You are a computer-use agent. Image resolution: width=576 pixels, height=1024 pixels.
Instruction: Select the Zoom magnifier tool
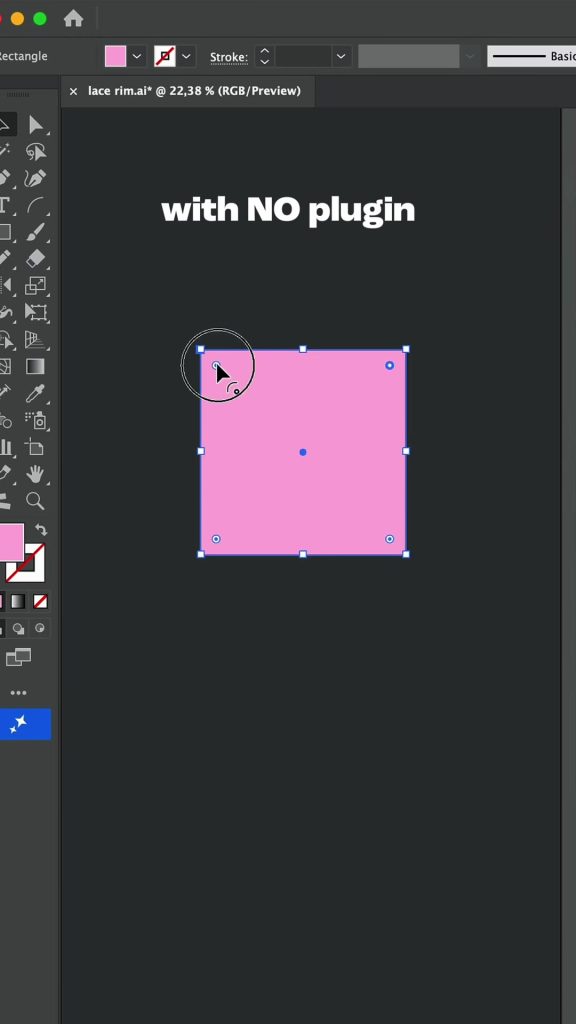35,501
